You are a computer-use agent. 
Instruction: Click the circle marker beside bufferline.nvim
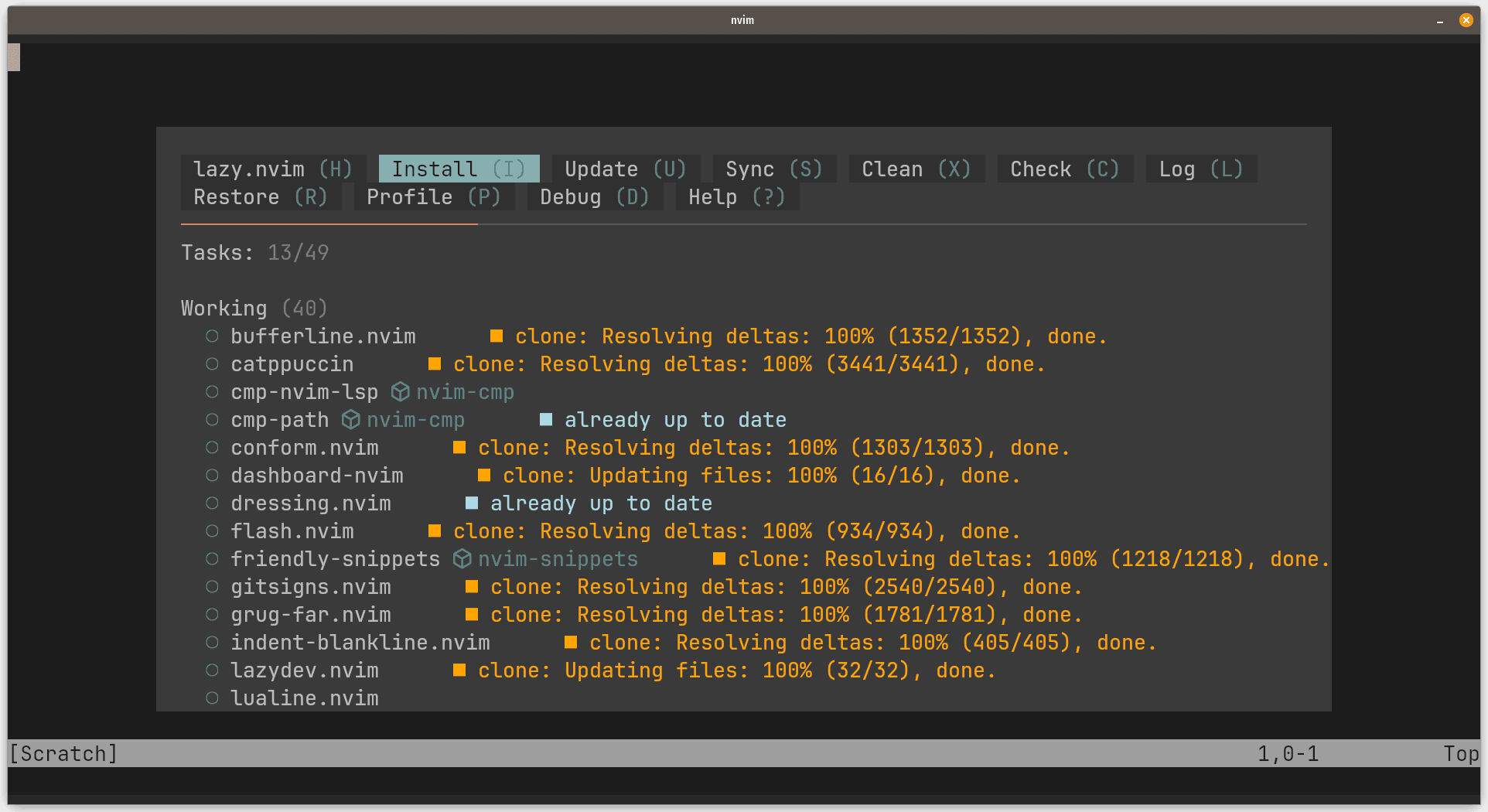pyautogui.click(x=212, y=336)
